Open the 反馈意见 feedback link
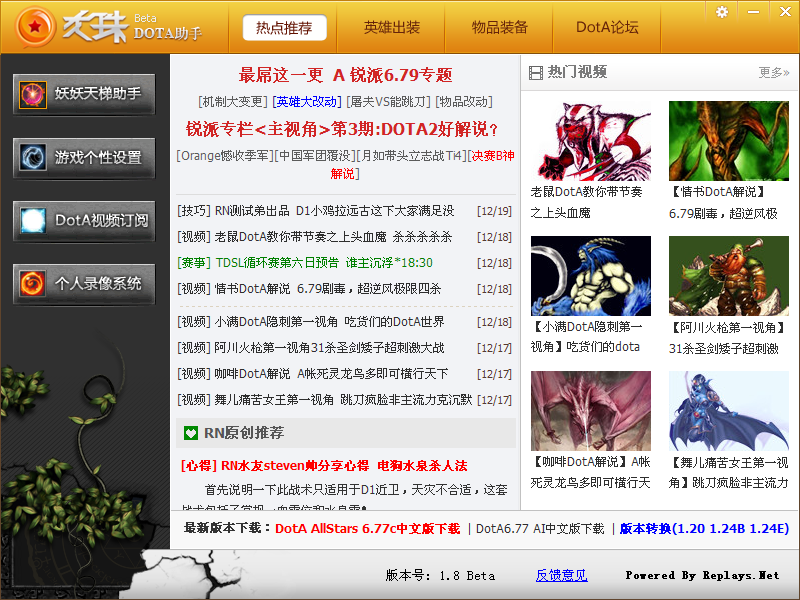The image size is (800, 600). tap(561, 576)
